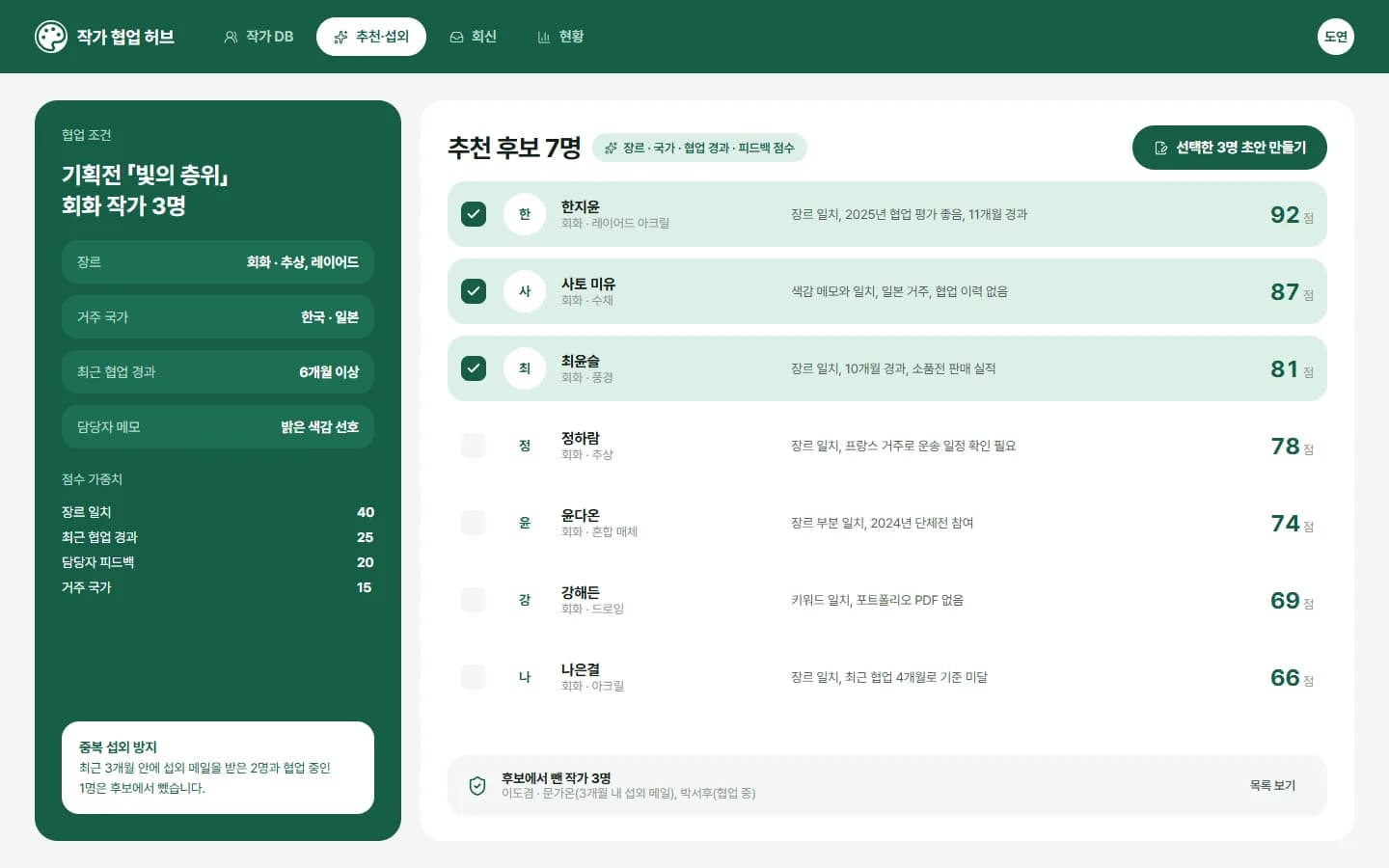Uncheck the 사토 미유 checkbox

(x=474, y=291)
